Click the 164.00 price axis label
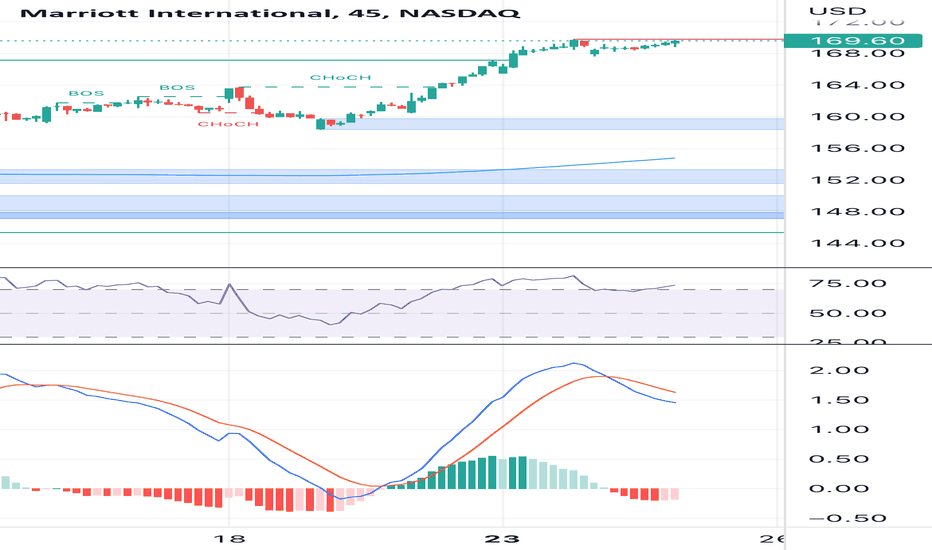Screen dimensions: 932x550 [857, 85]
